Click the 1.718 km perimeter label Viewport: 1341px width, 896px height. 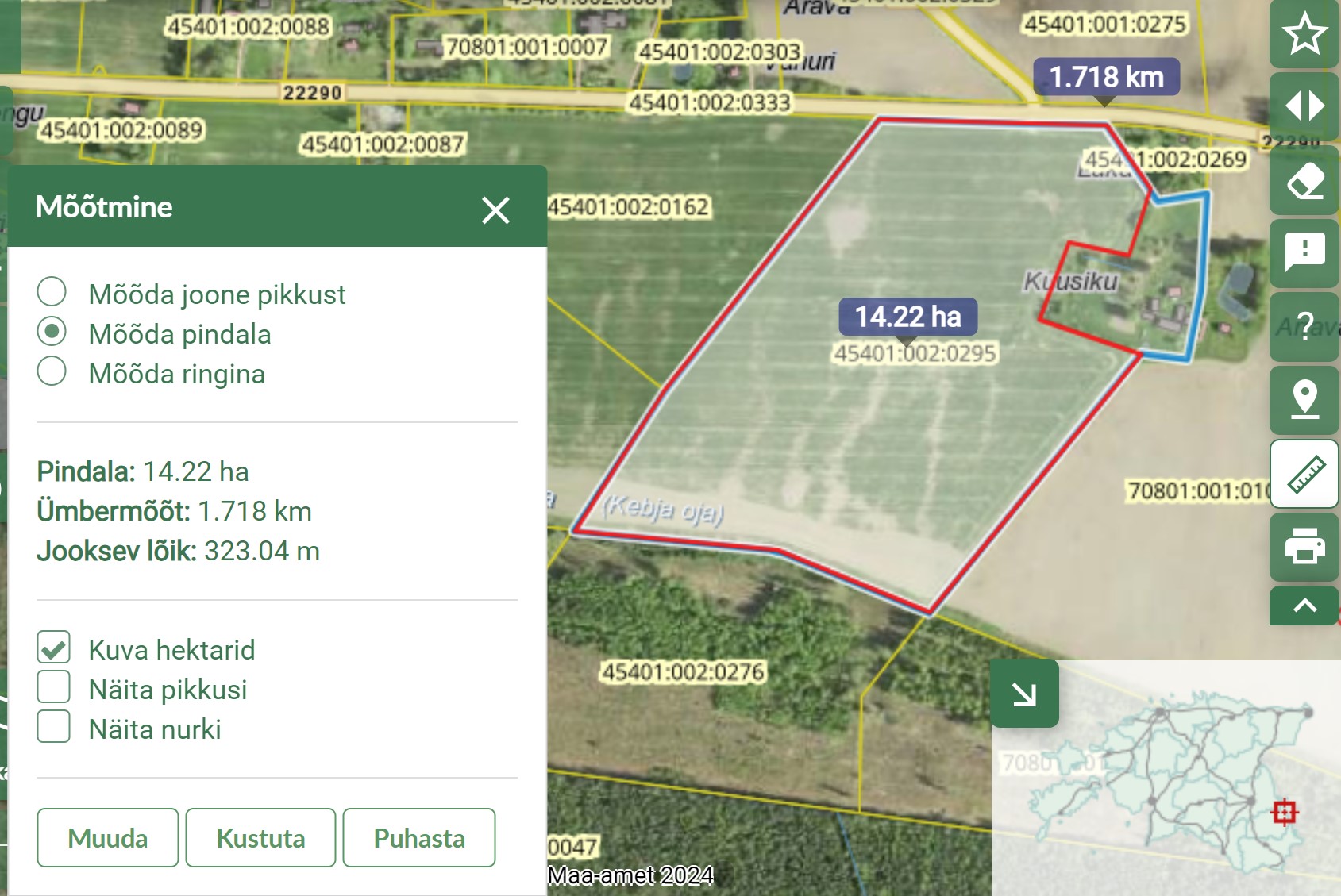coord(1106,77)
